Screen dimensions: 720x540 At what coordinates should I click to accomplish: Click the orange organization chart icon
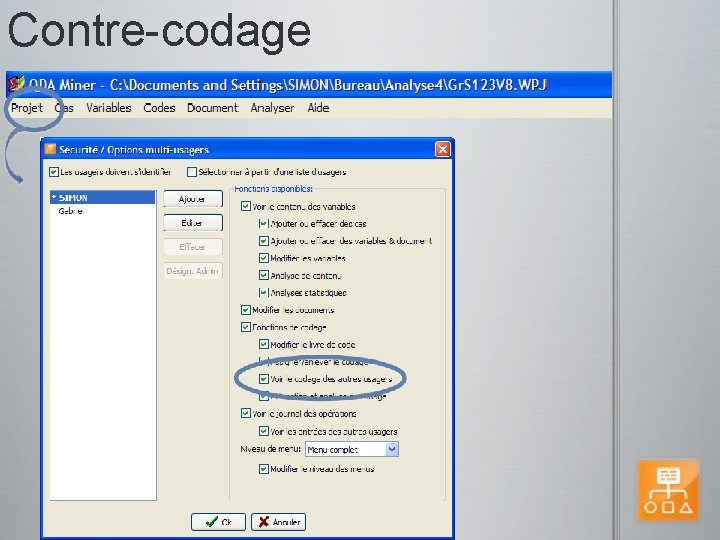click(669, 490)
